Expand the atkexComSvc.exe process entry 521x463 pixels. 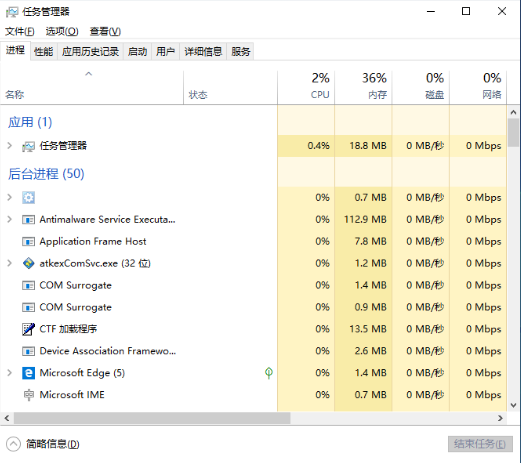(10, 263)
